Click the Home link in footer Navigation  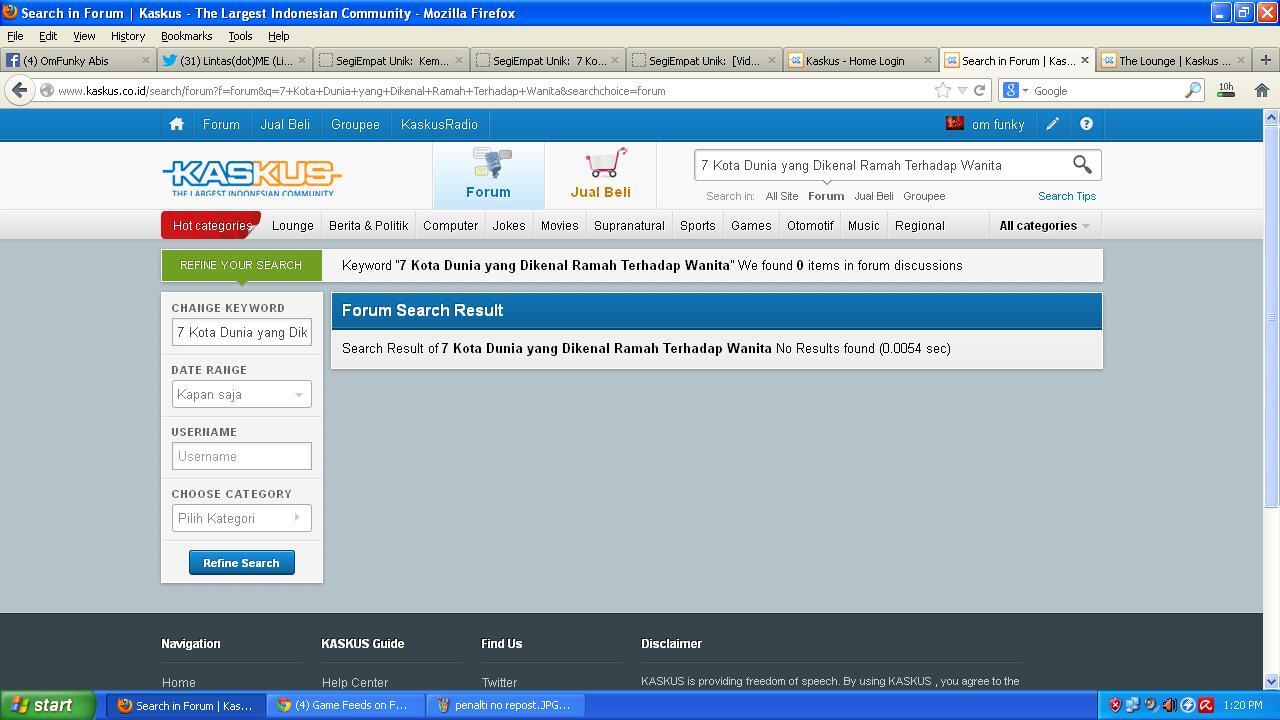179,682
